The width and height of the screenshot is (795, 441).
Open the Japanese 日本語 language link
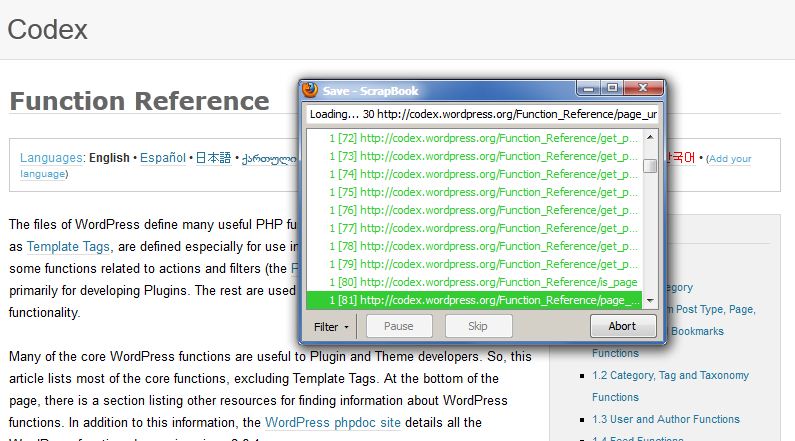coord(213,158)
